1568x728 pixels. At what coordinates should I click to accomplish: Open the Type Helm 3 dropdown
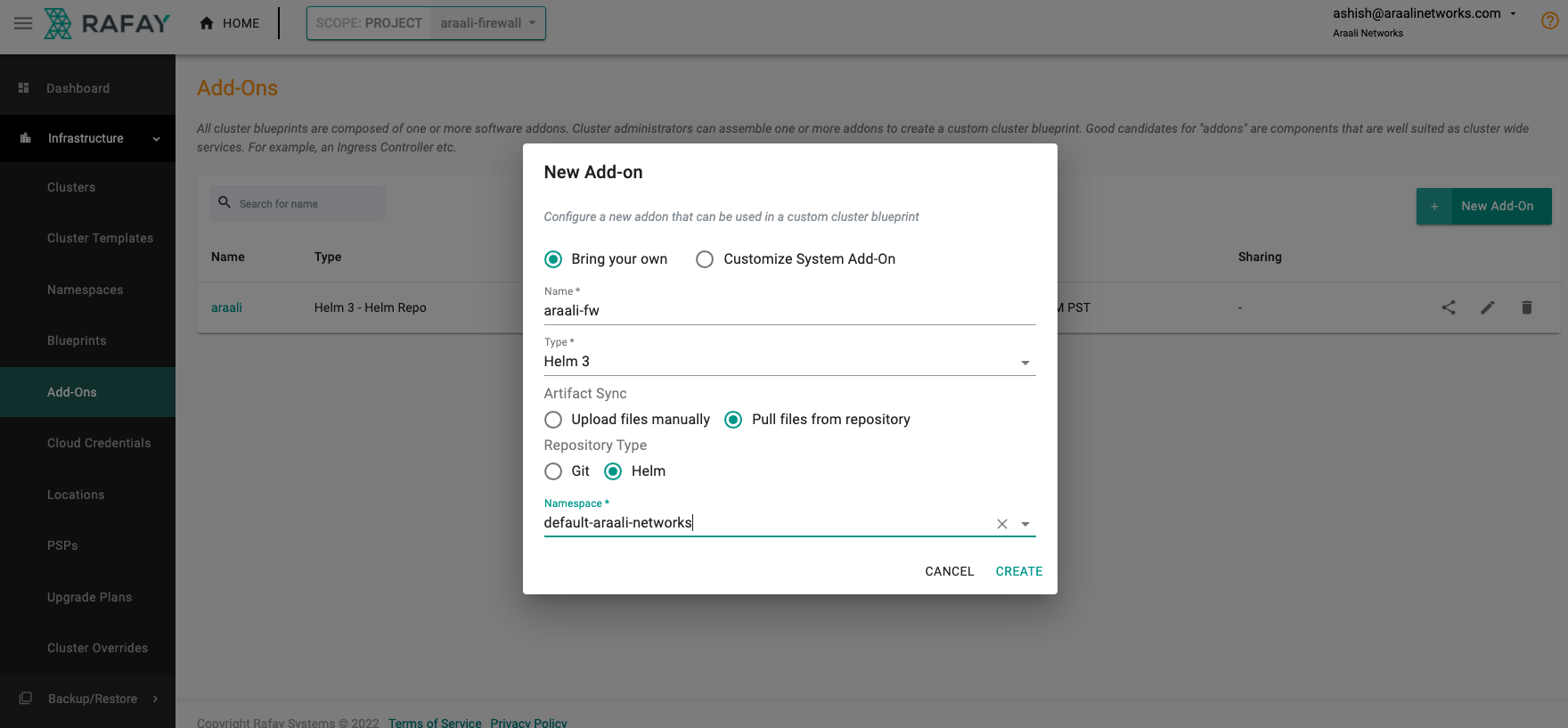pos(789,362)
